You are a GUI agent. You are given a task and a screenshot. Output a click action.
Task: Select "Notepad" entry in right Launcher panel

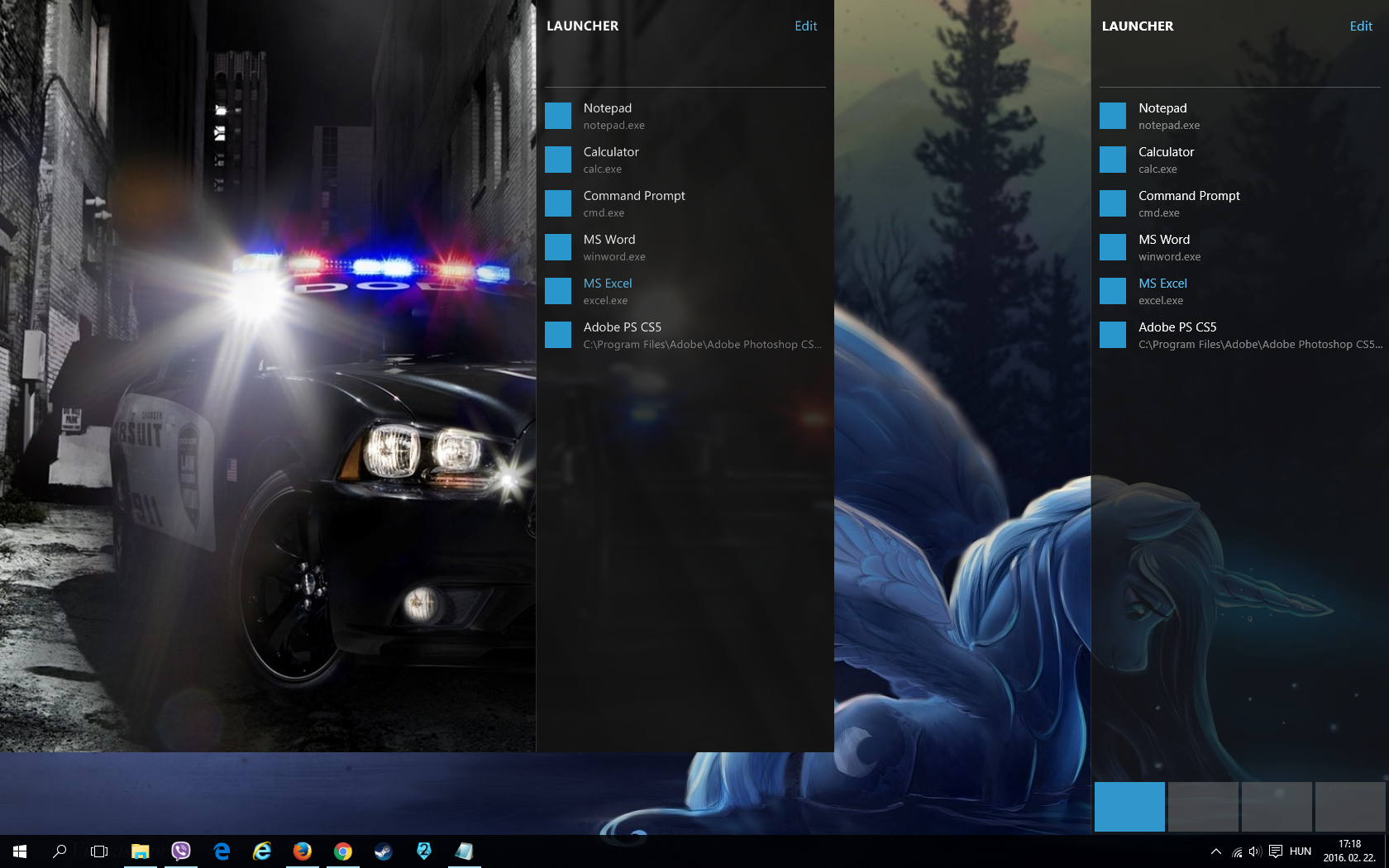pos(1240,116)
